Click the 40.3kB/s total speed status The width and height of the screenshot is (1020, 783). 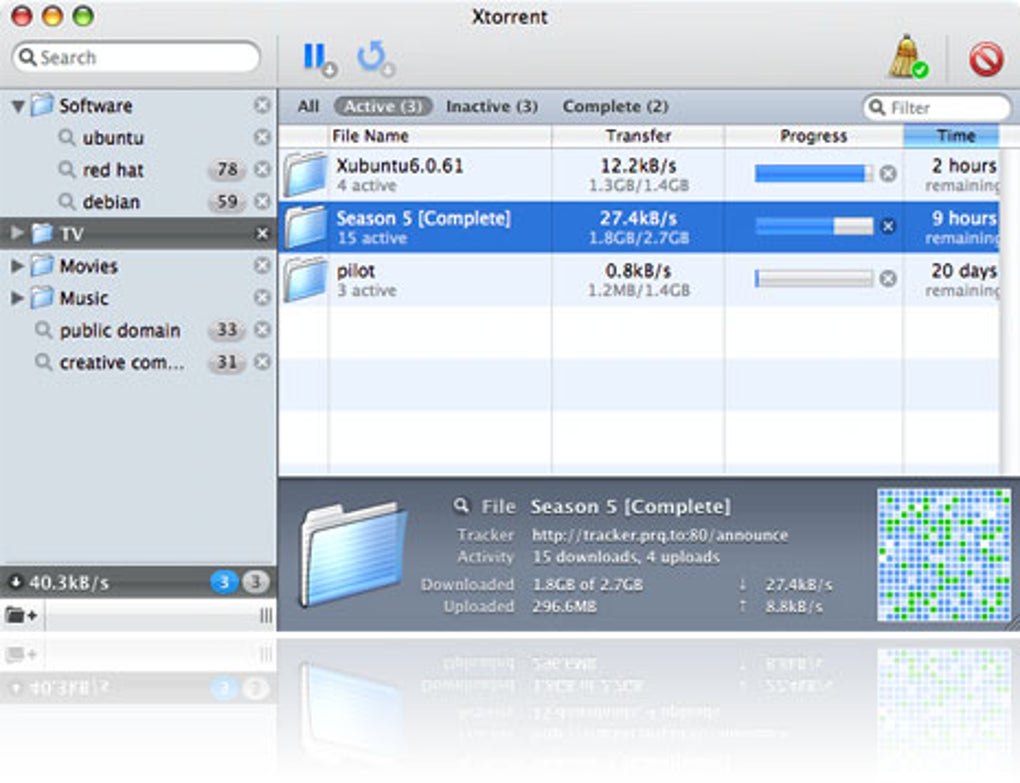point(69,583)
